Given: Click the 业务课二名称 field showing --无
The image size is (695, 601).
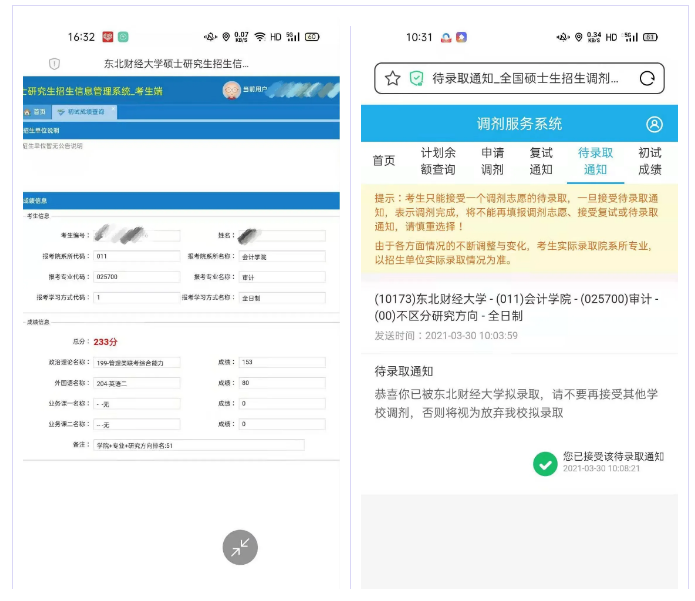Looking at the screenshot, I should 137,424.
